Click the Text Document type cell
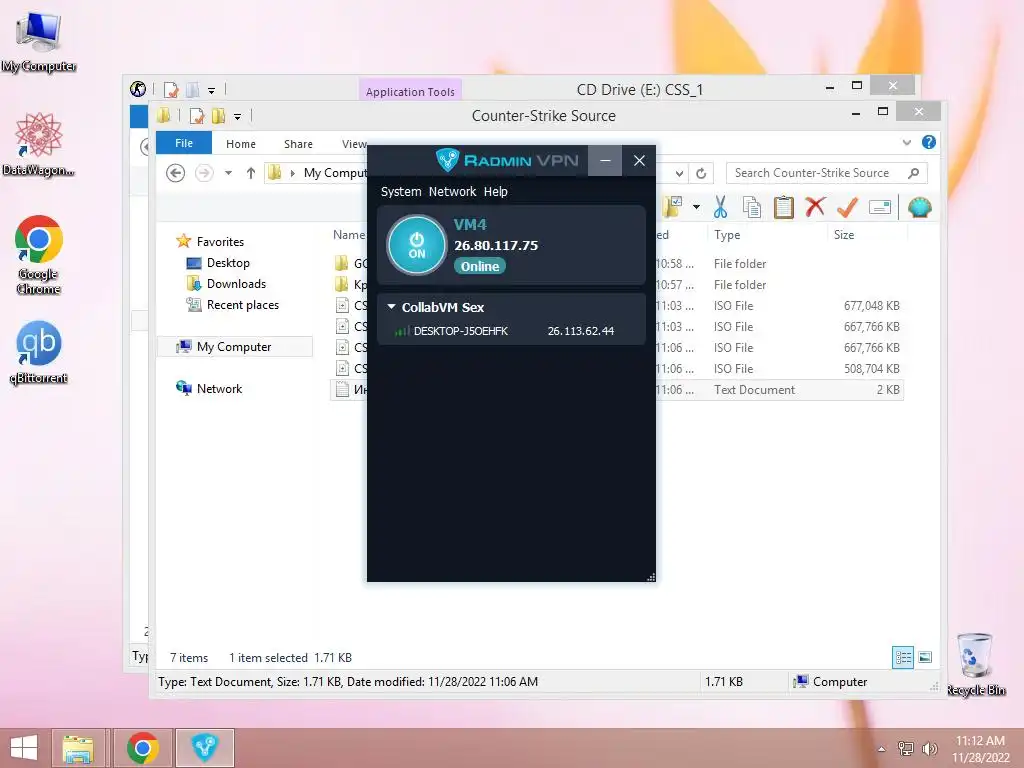 754,390
